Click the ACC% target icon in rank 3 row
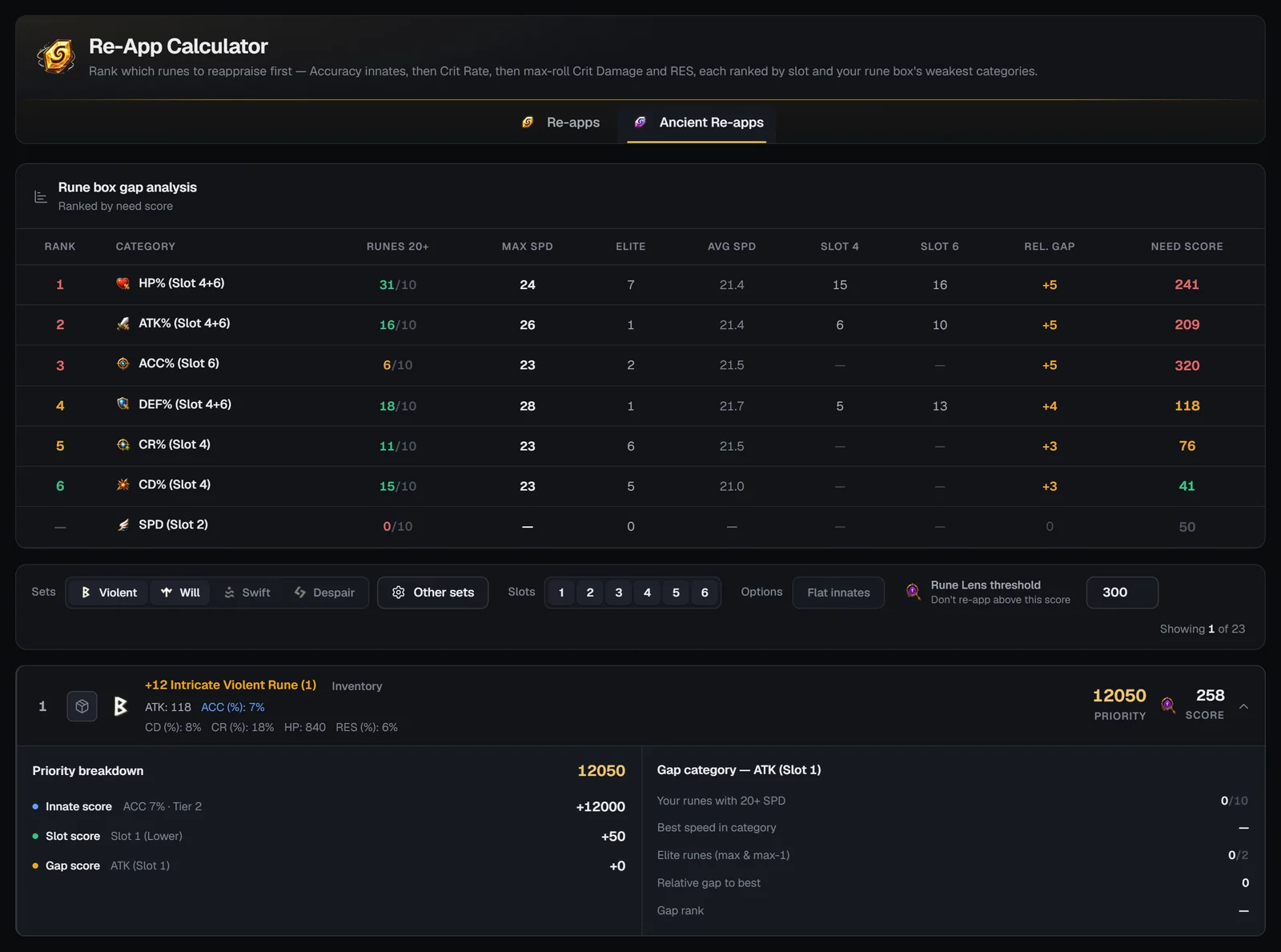This screenshot has width=1281, height=952. 122,364
